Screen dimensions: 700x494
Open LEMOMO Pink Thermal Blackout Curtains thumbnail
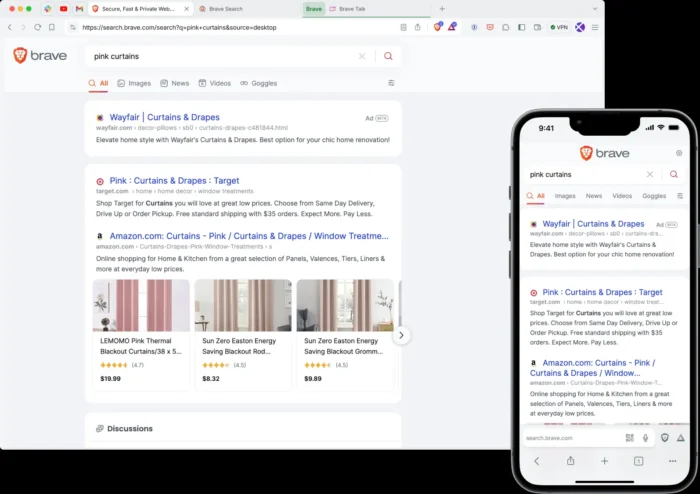pyautogui.click(x=141, y=306)
